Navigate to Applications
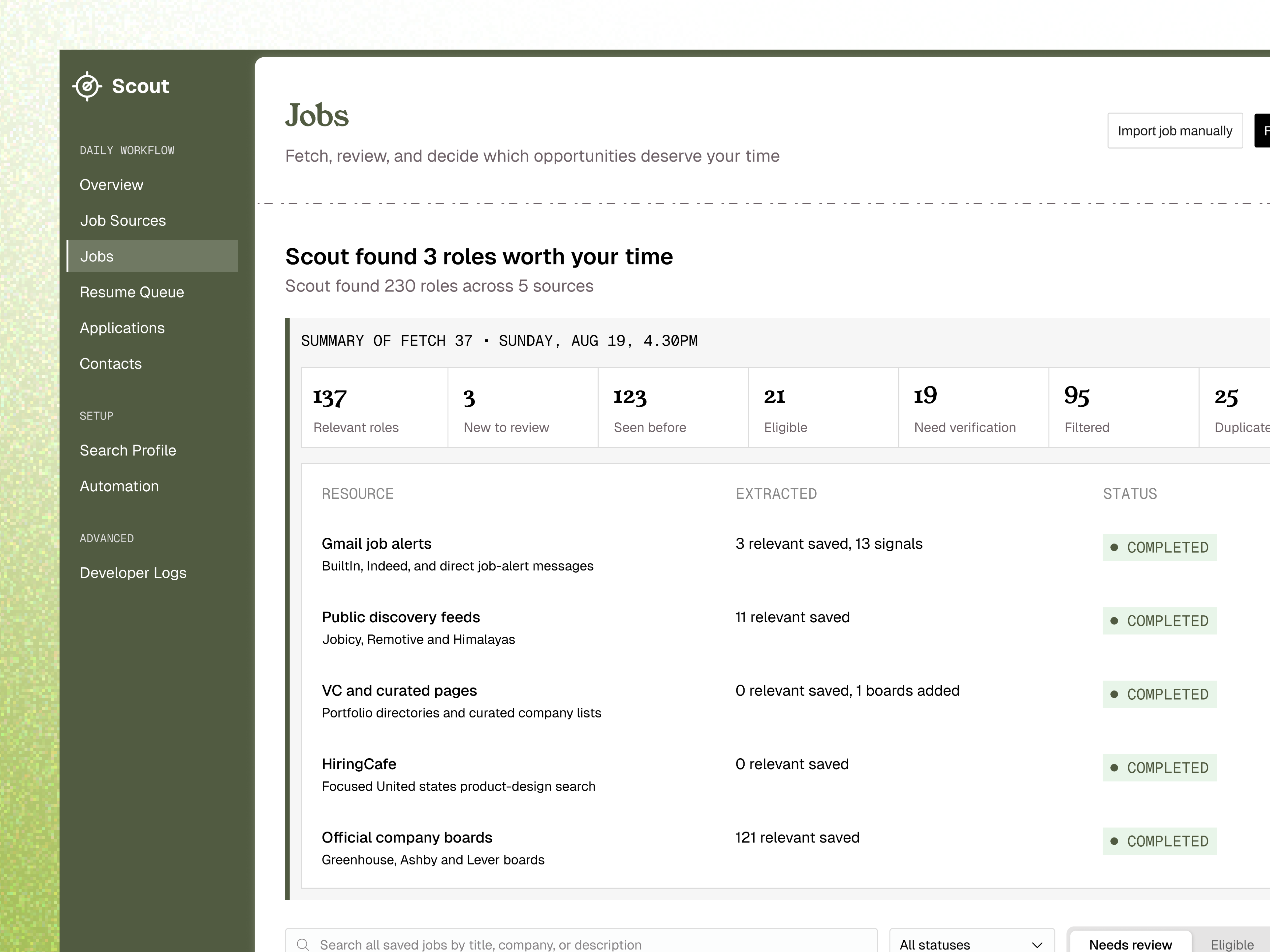The height and width of the screenshot is (952, 1270). pos(122,328)
